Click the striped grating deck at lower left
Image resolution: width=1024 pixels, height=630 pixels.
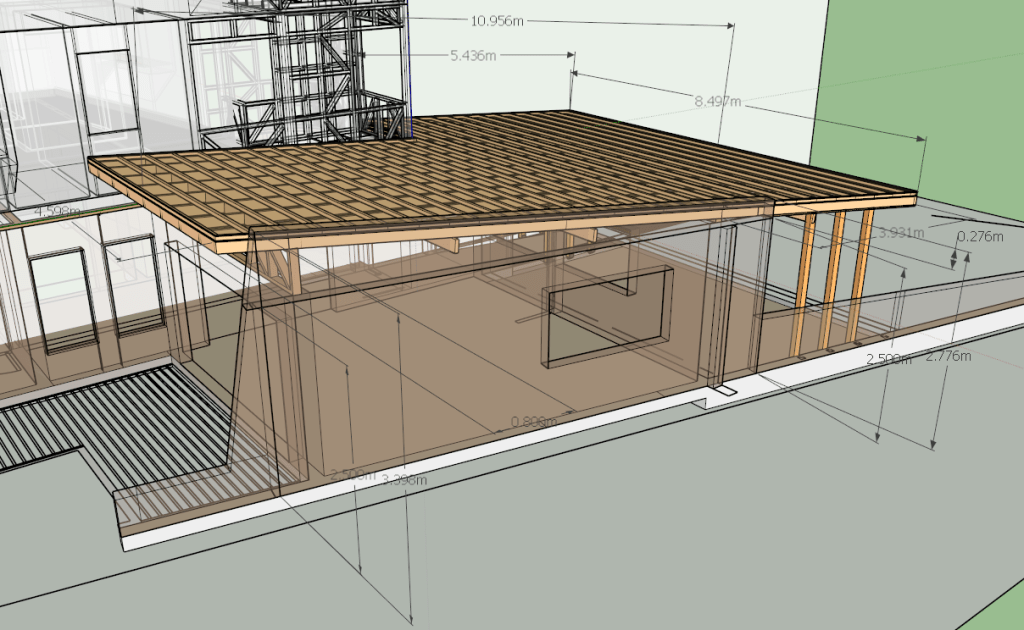[90, 415]
